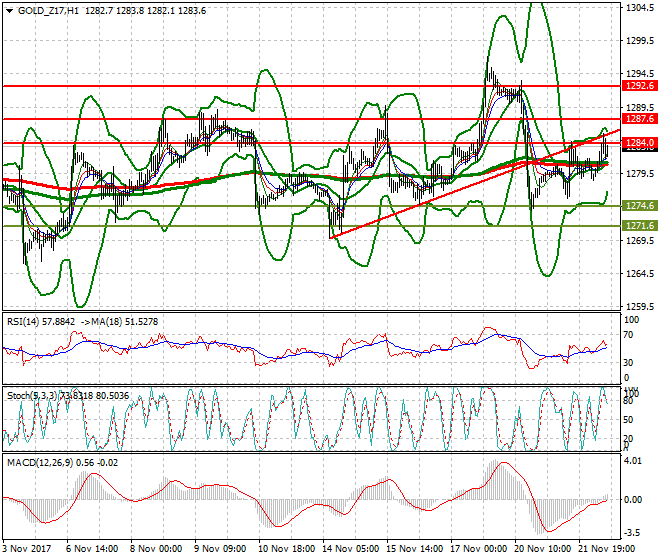
Task: Select the green 1274.6 price level label
Action: pos(639,205)
